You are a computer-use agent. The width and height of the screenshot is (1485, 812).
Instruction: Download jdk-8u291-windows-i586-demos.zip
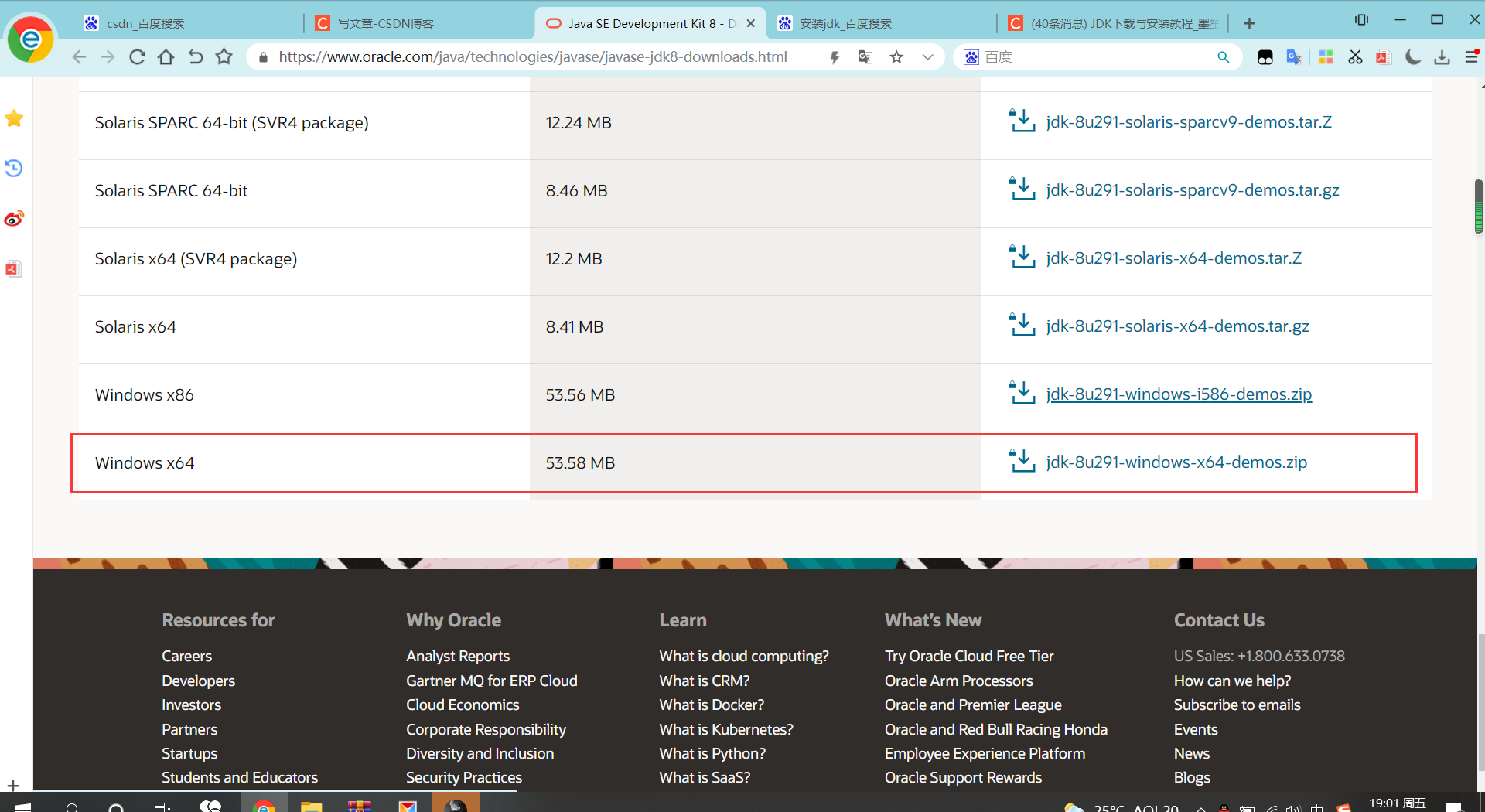tap(1179, 394)
